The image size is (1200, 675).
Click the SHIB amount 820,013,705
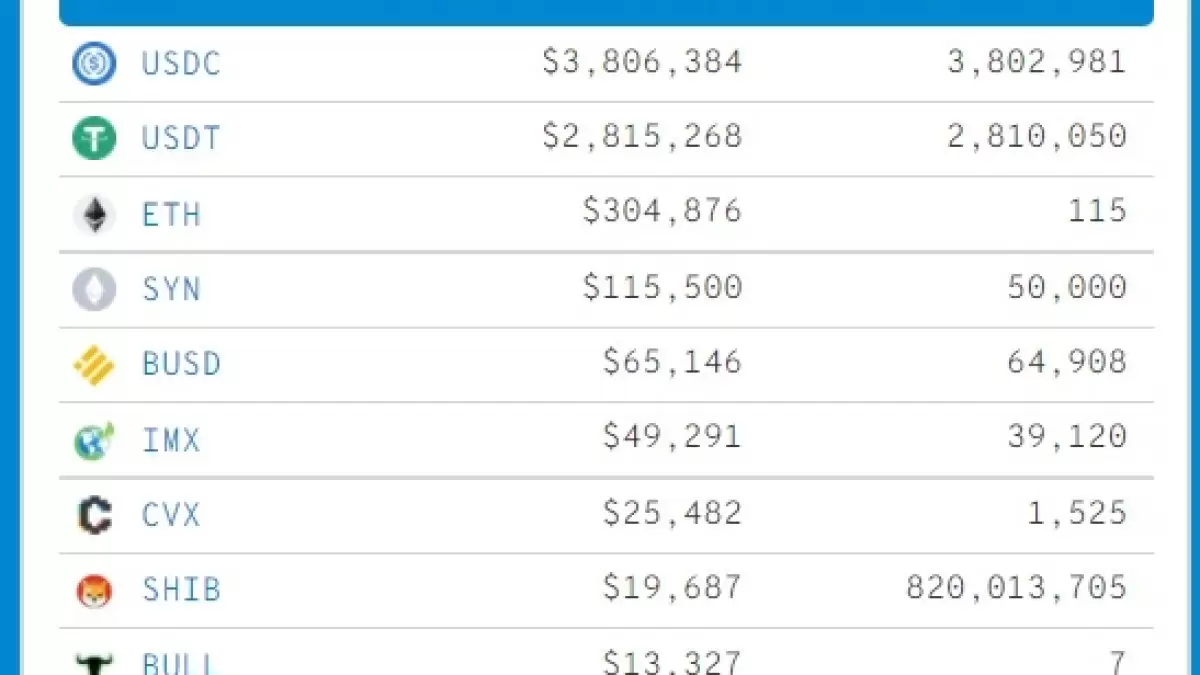(1016, 588)
